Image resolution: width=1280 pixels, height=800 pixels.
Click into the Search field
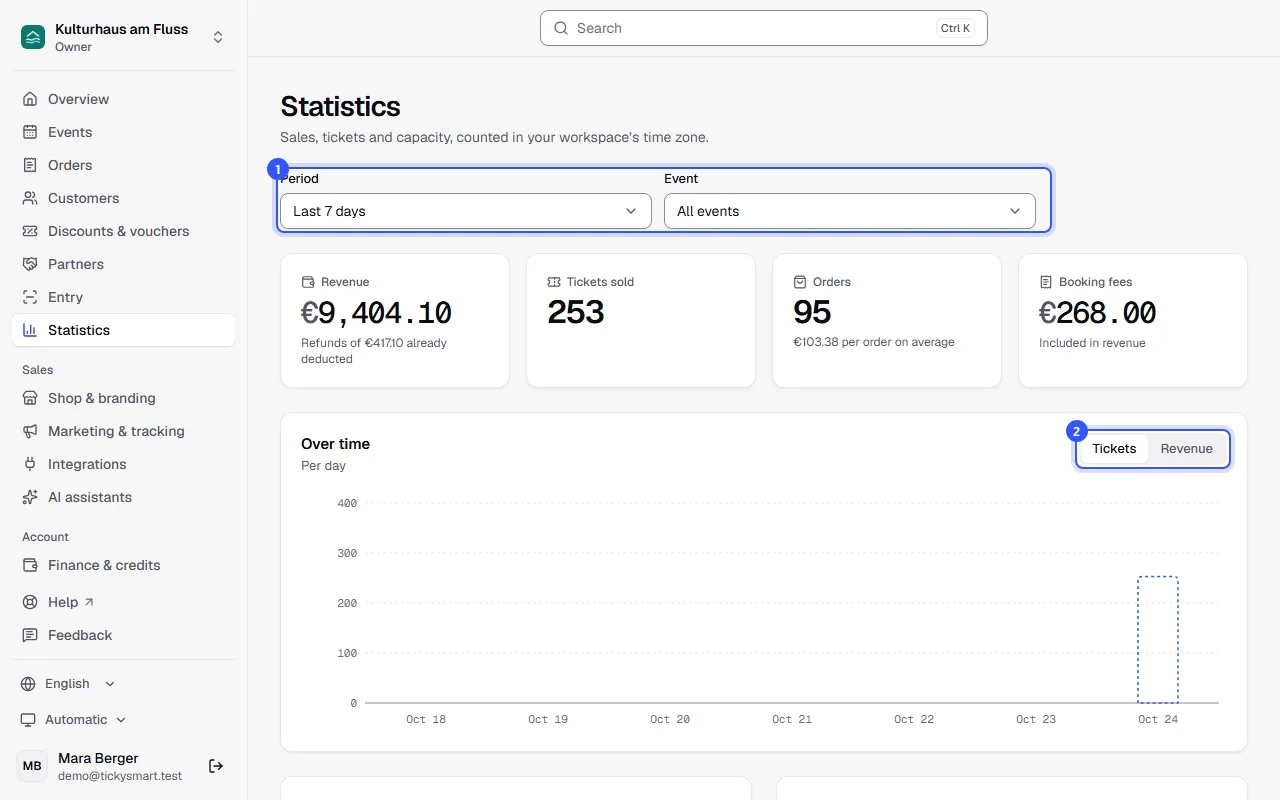click(x=764, y=28)
